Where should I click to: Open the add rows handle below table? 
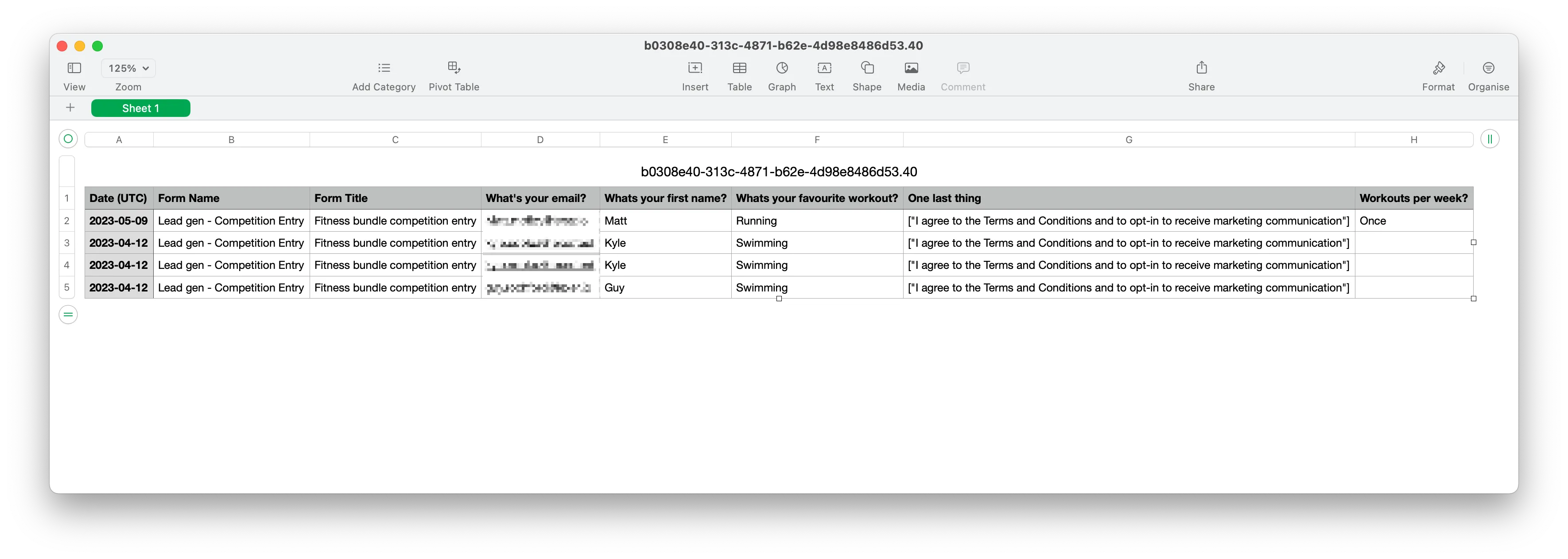click(68, 315)
